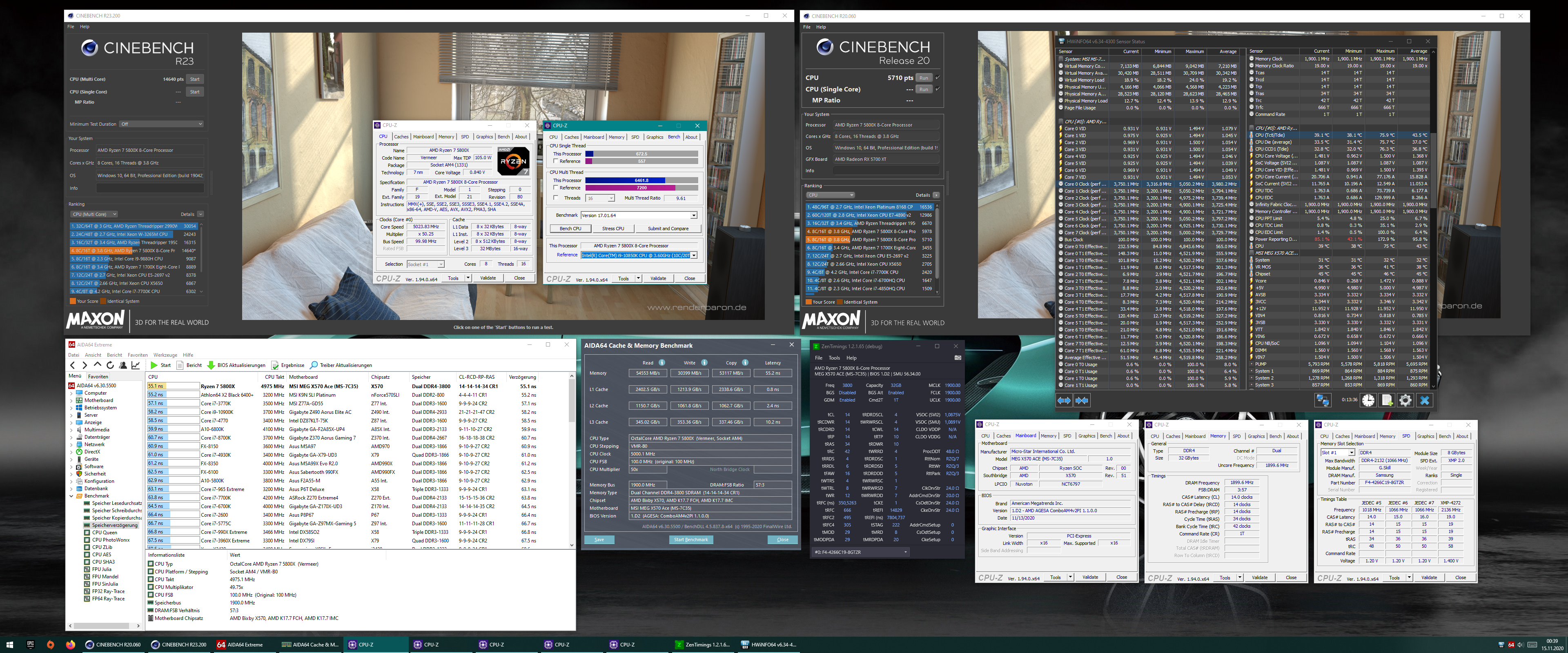Screen dimensions: 1568x653
Task: Start logging with the HWiNFO add-sheet icon
Action: (1387, 400)
